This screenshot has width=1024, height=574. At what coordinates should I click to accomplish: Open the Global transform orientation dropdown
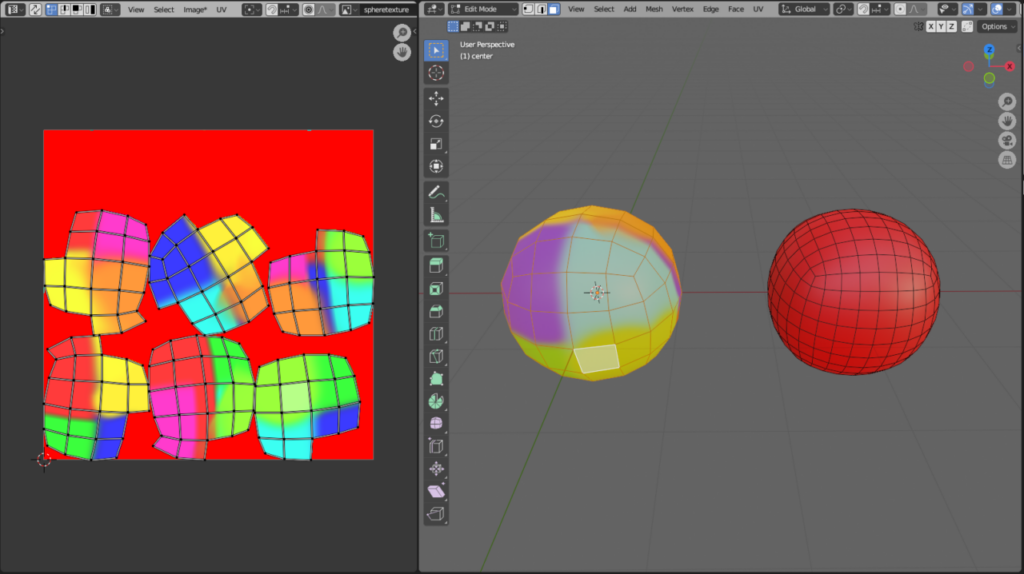[804, 9]
